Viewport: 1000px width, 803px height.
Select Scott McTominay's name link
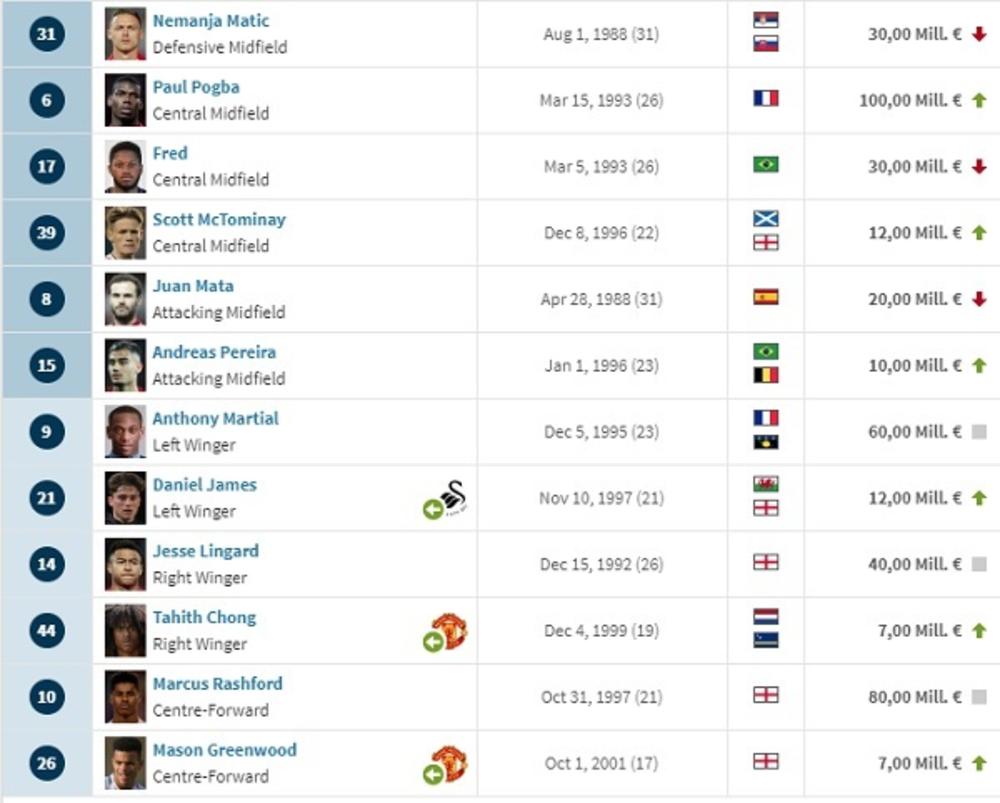point(219,219)
